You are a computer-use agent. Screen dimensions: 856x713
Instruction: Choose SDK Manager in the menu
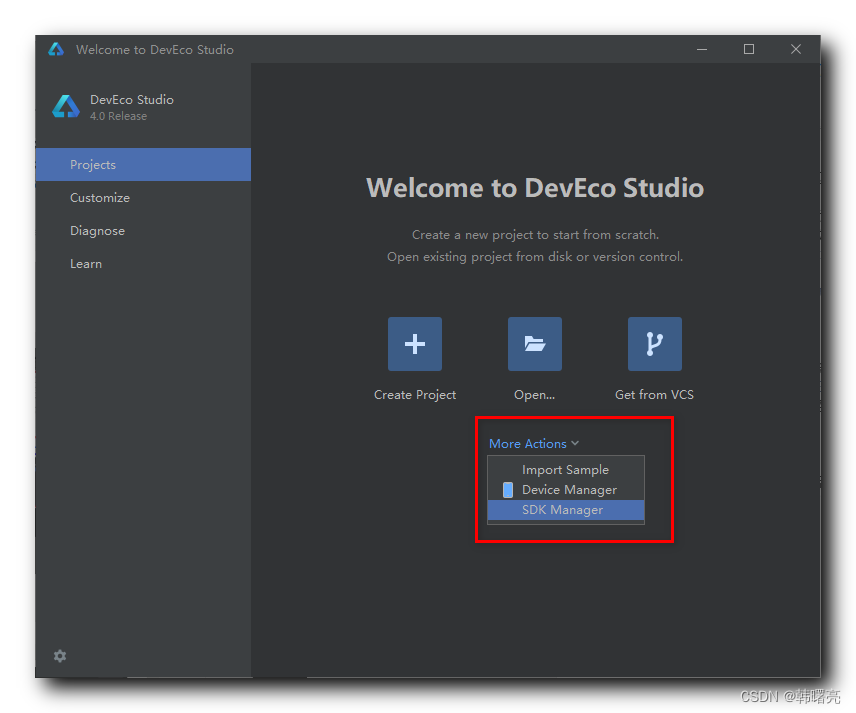coord(562,510)
